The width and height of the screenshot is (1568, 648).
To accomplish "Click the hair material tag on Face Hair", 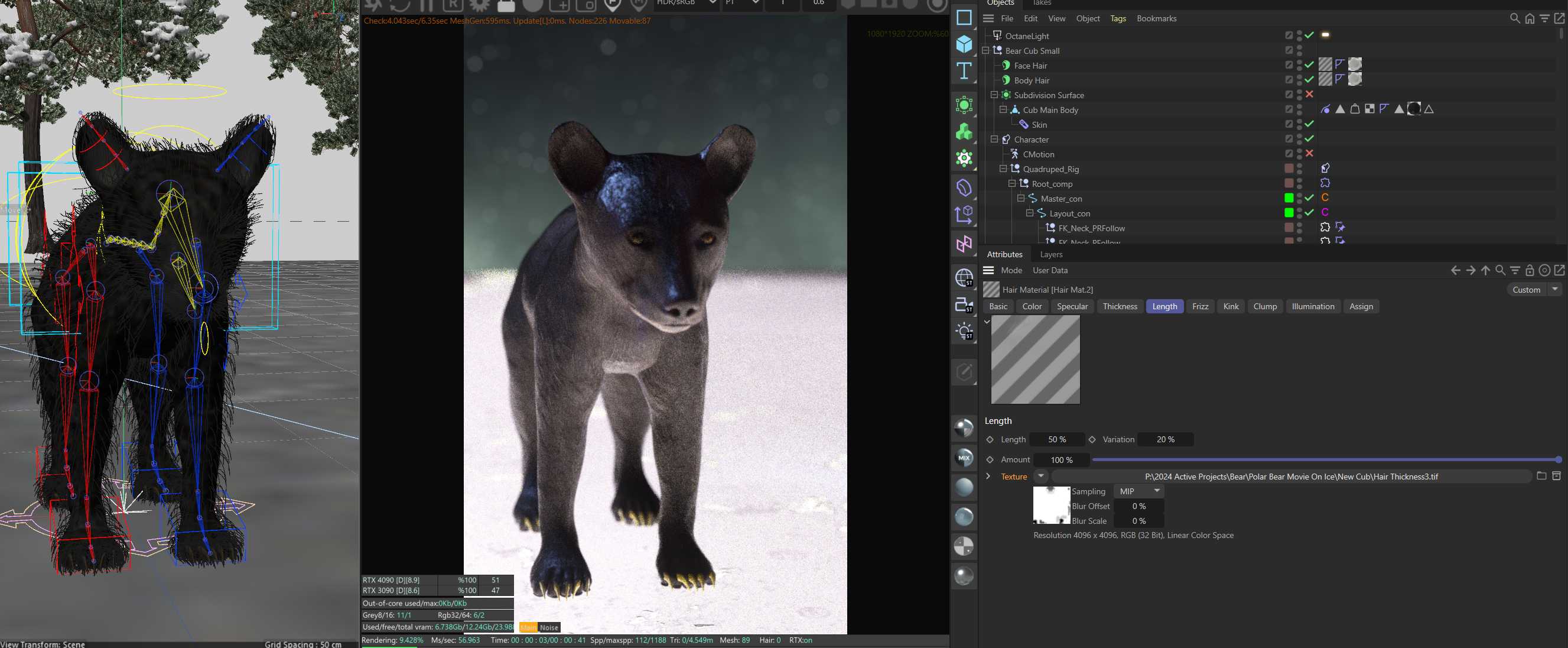I will (1325, 64).
